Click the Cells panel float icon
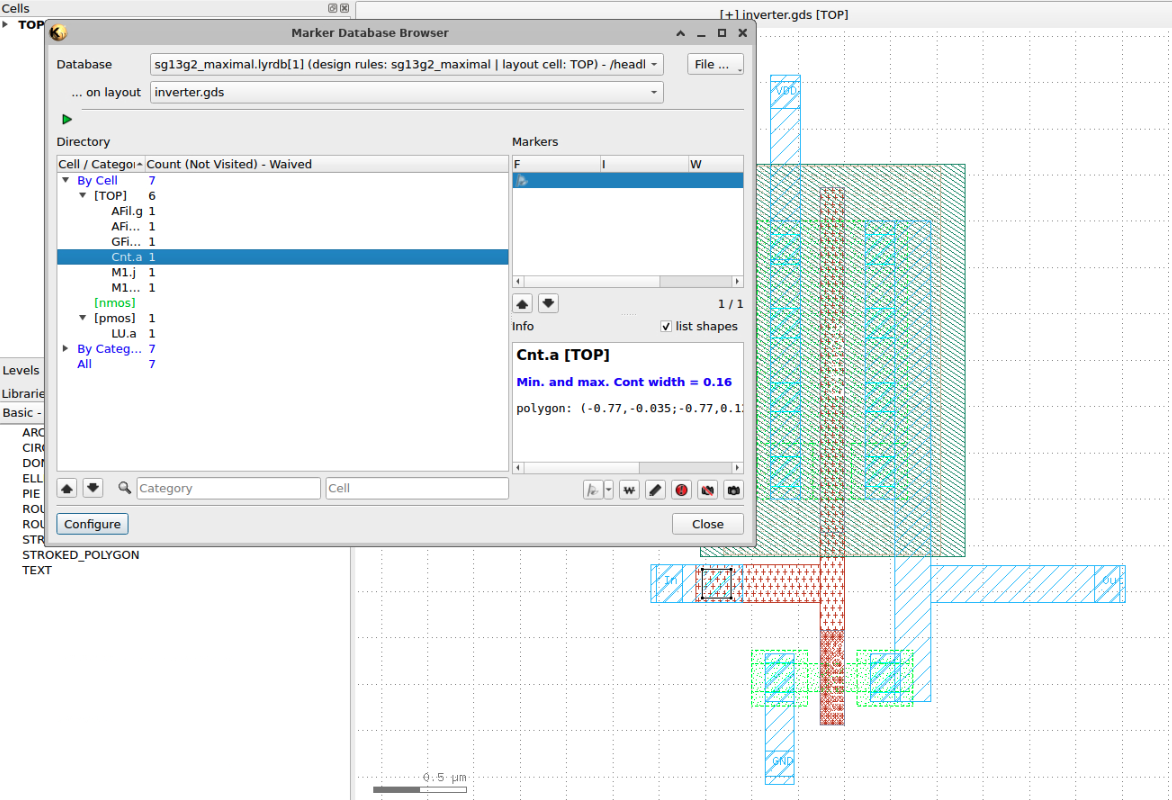The width and height of the screenshot is (1172, 800). coord(333,8)
